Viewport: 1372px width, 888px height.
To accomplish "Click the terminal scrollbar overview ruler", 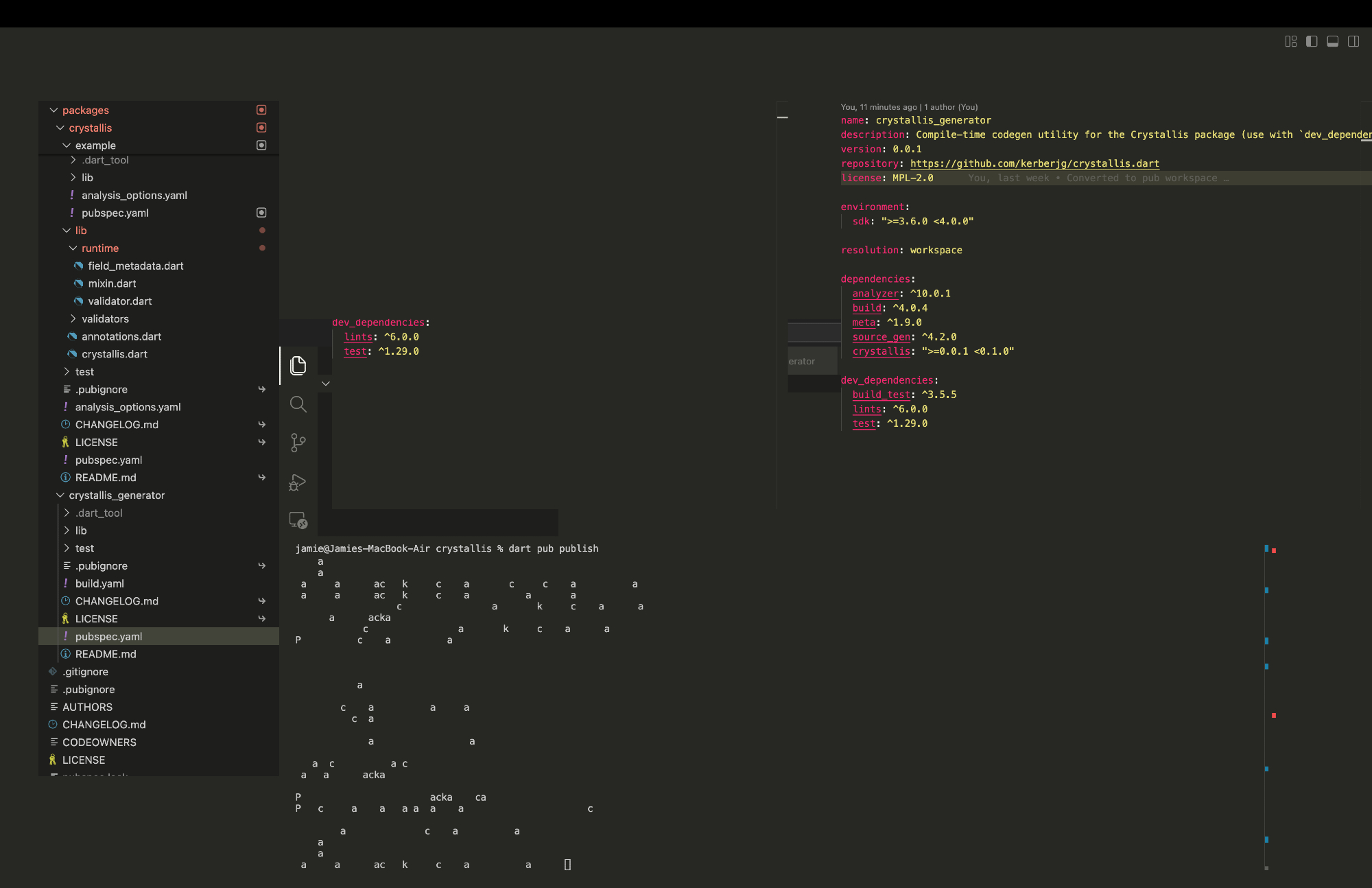I will pyautogui.click(x=1270, y=707).
